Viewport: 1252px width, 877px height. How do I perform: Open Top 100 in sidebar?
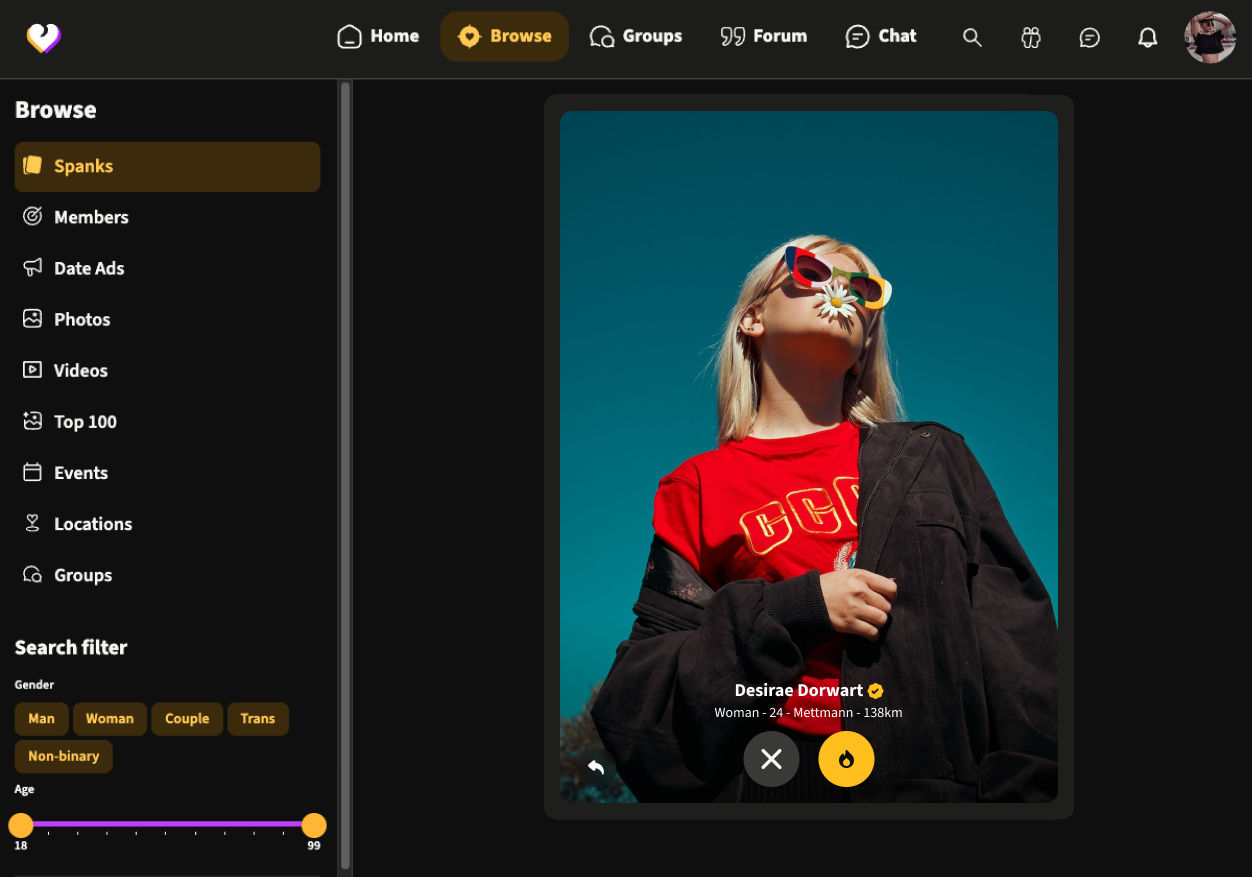[85, 422]
